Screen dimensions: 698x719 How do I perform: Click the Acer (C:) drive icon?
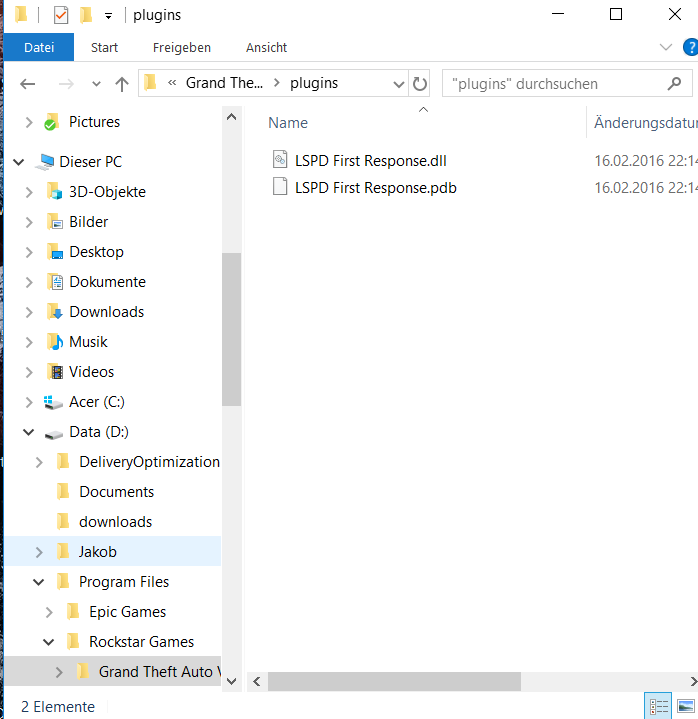[53, 403]
